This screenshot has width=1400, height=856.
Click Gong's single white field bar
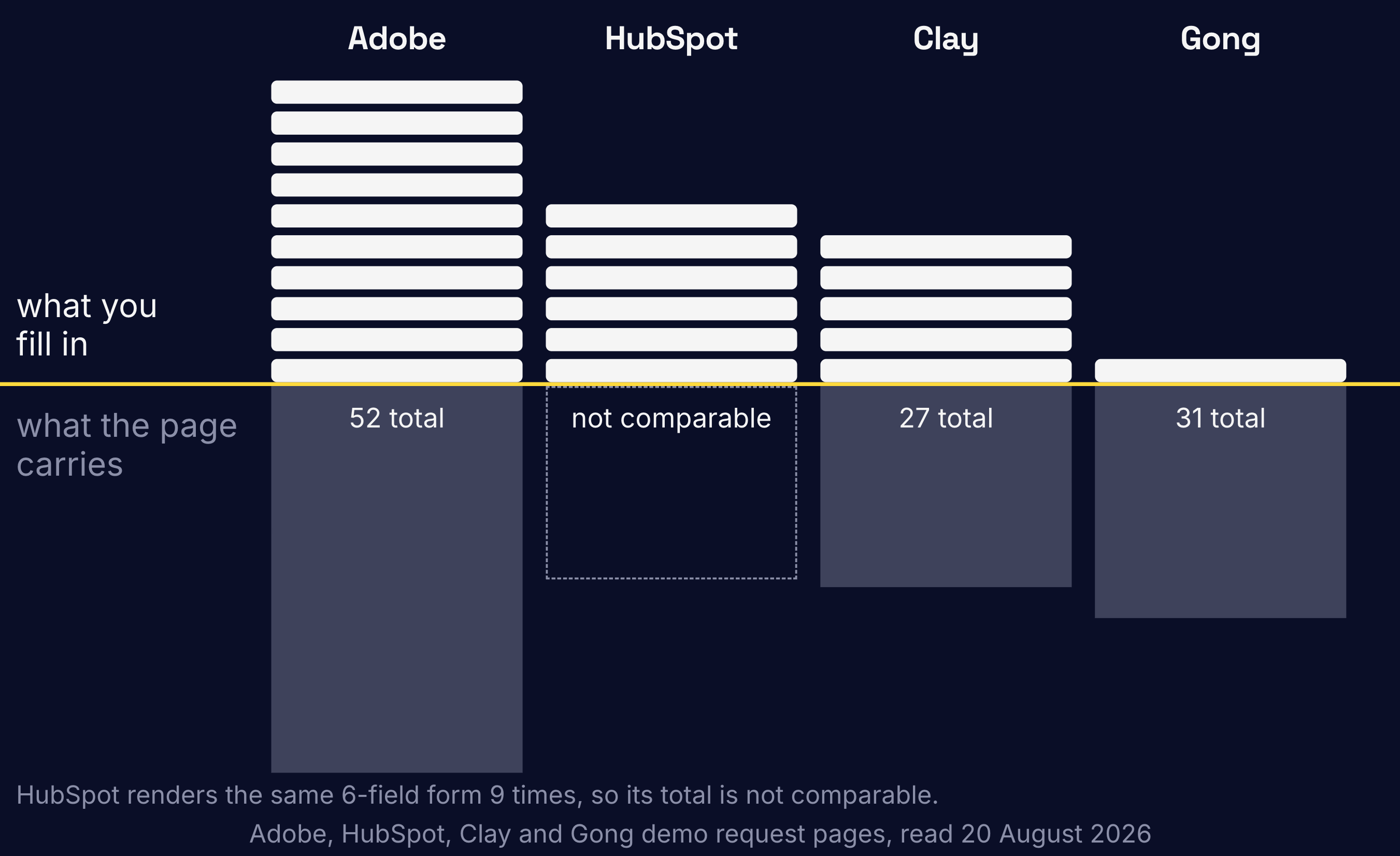[1220, 370]
